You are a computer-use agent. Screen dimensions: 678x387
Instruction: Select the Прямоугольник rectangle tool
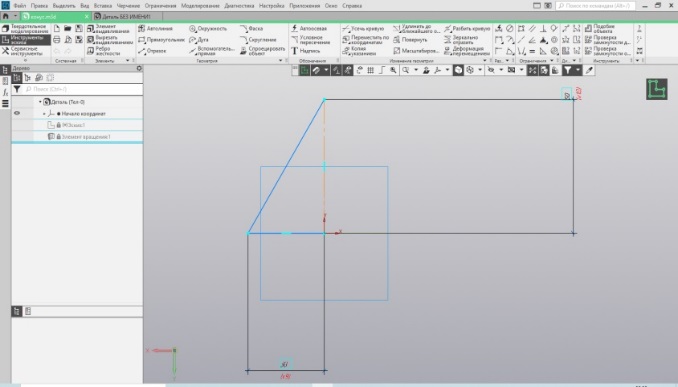(161, 40)
